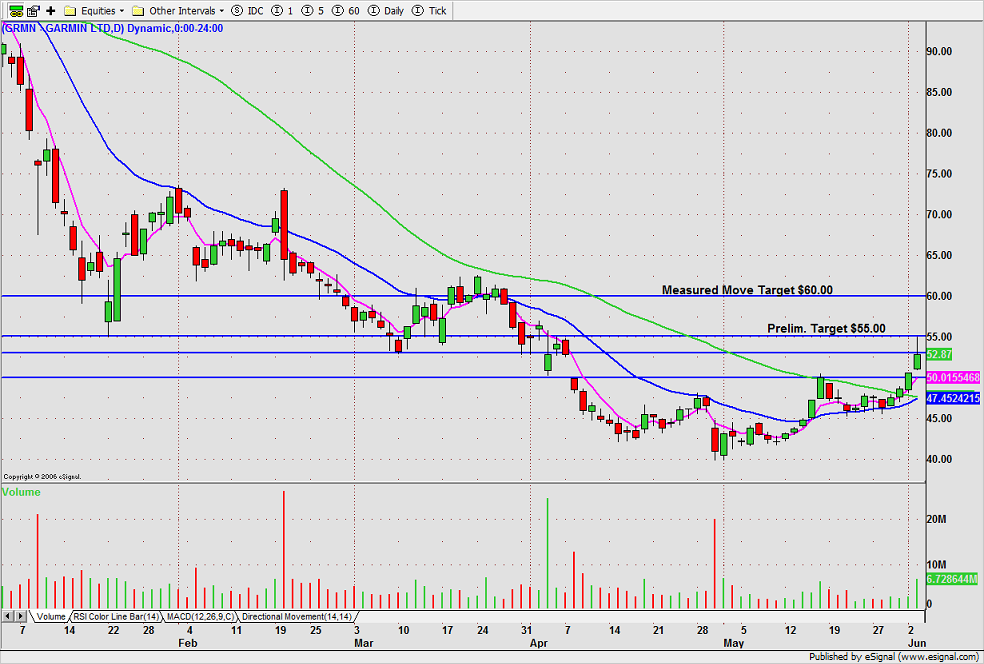The height and width of the screenshot is (664, 984).
Task: Open the RSI Color Line Bar(14) tab
Action: [x=116, y=616]
